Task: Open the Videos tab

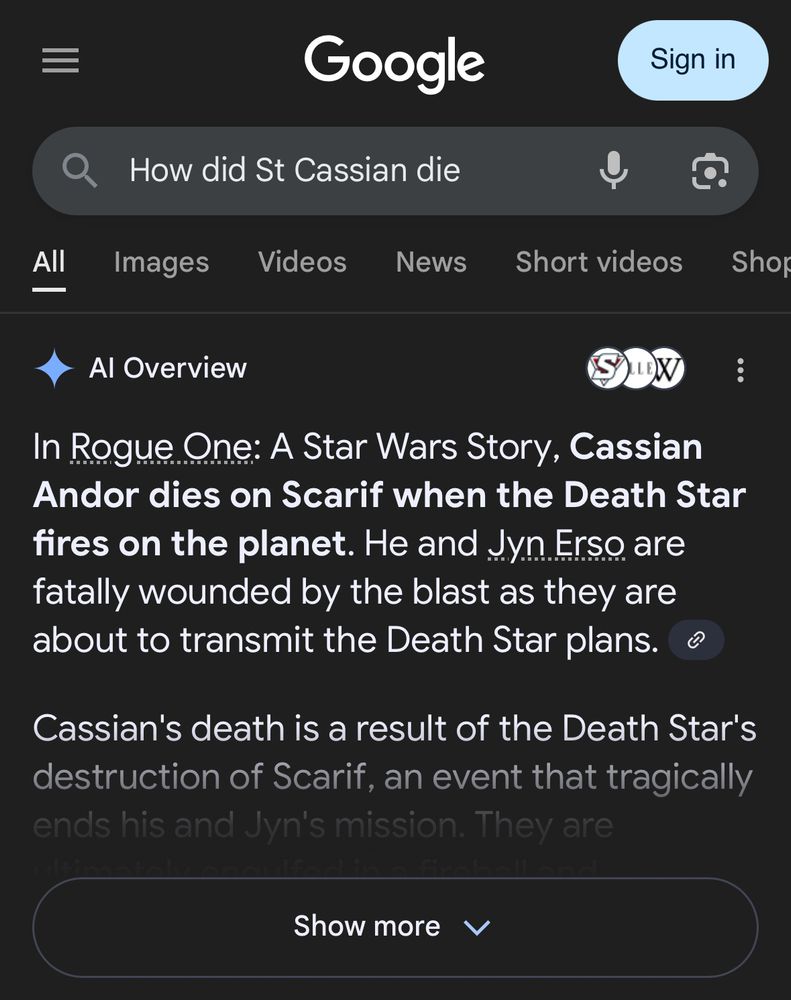Action: pos(302,262)
